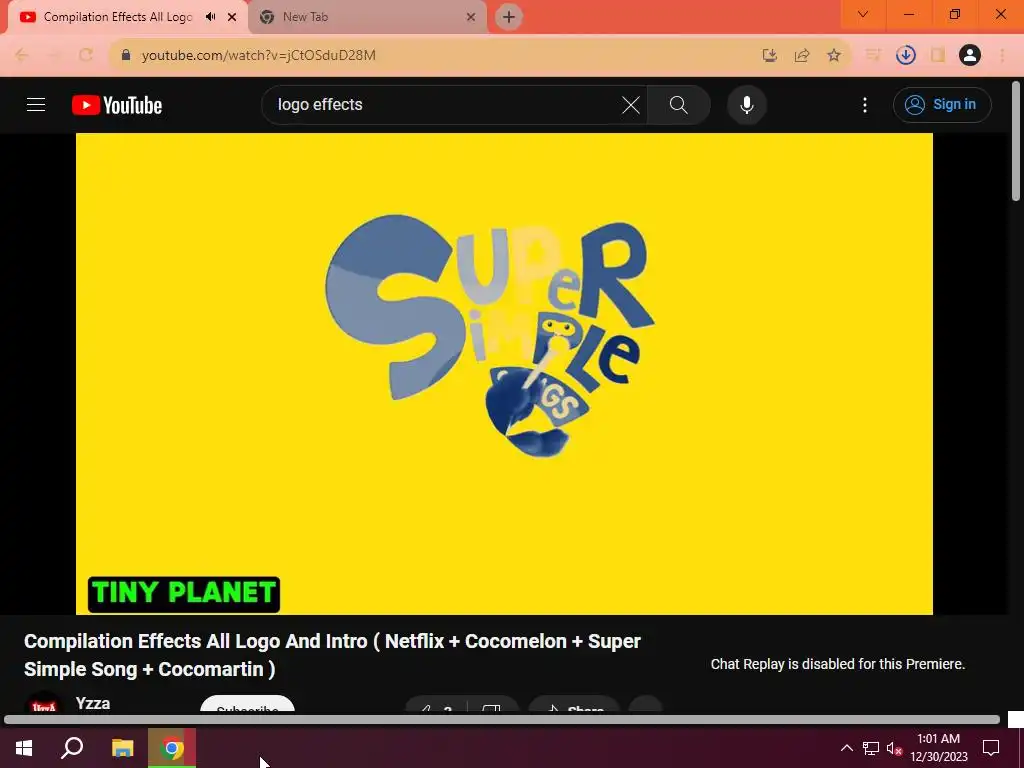
Task: Open the Chrome side panel
Action: click(938, 56)
